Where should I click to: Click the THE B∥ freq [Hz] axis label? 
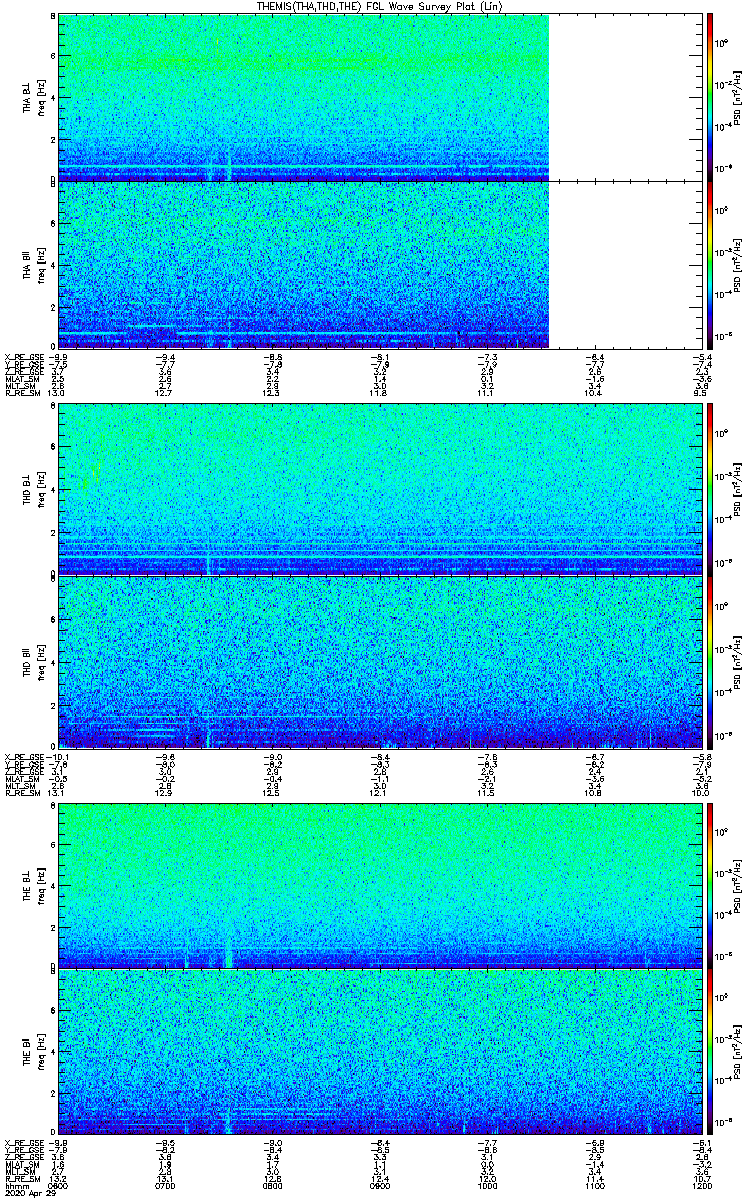point(40,1052)
